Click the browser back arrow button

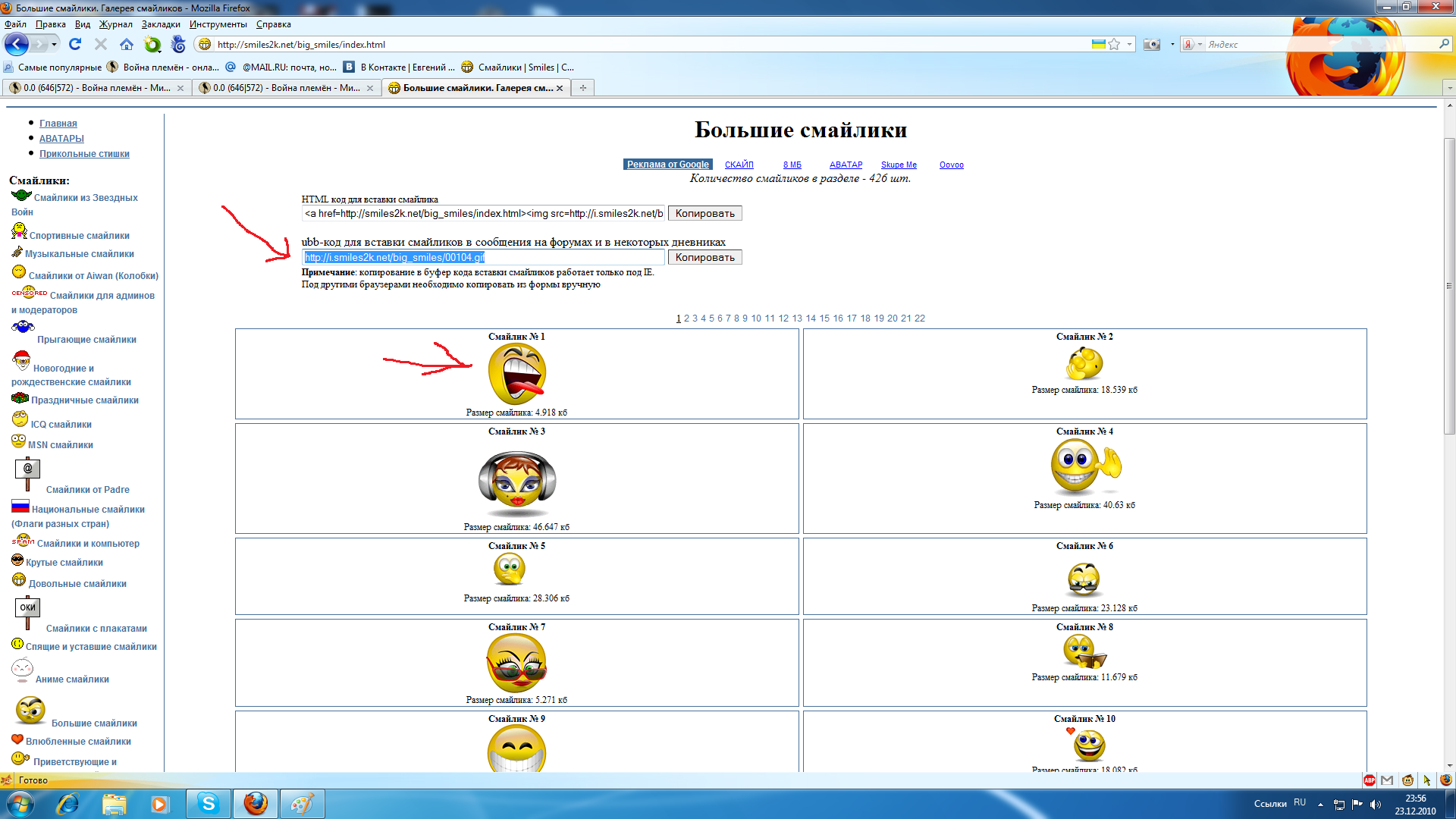point(16,44)
